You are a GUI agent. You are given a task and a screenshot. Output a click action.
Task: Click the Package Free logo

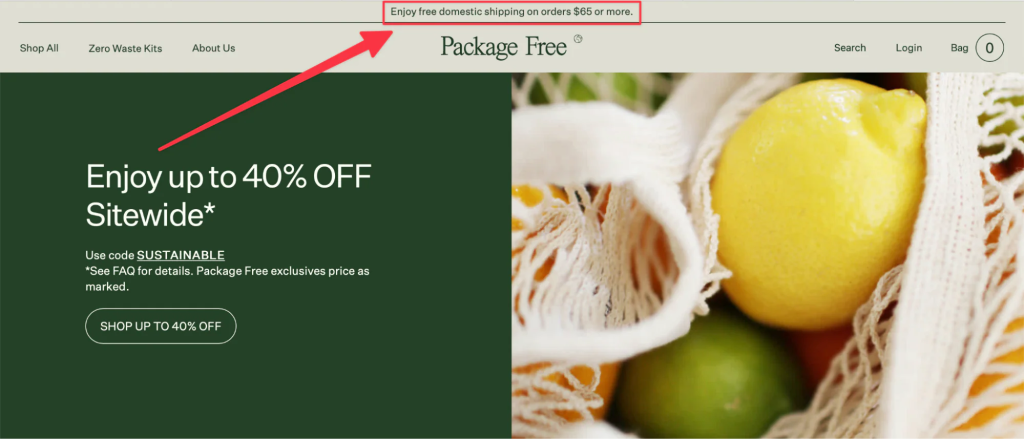503,47
